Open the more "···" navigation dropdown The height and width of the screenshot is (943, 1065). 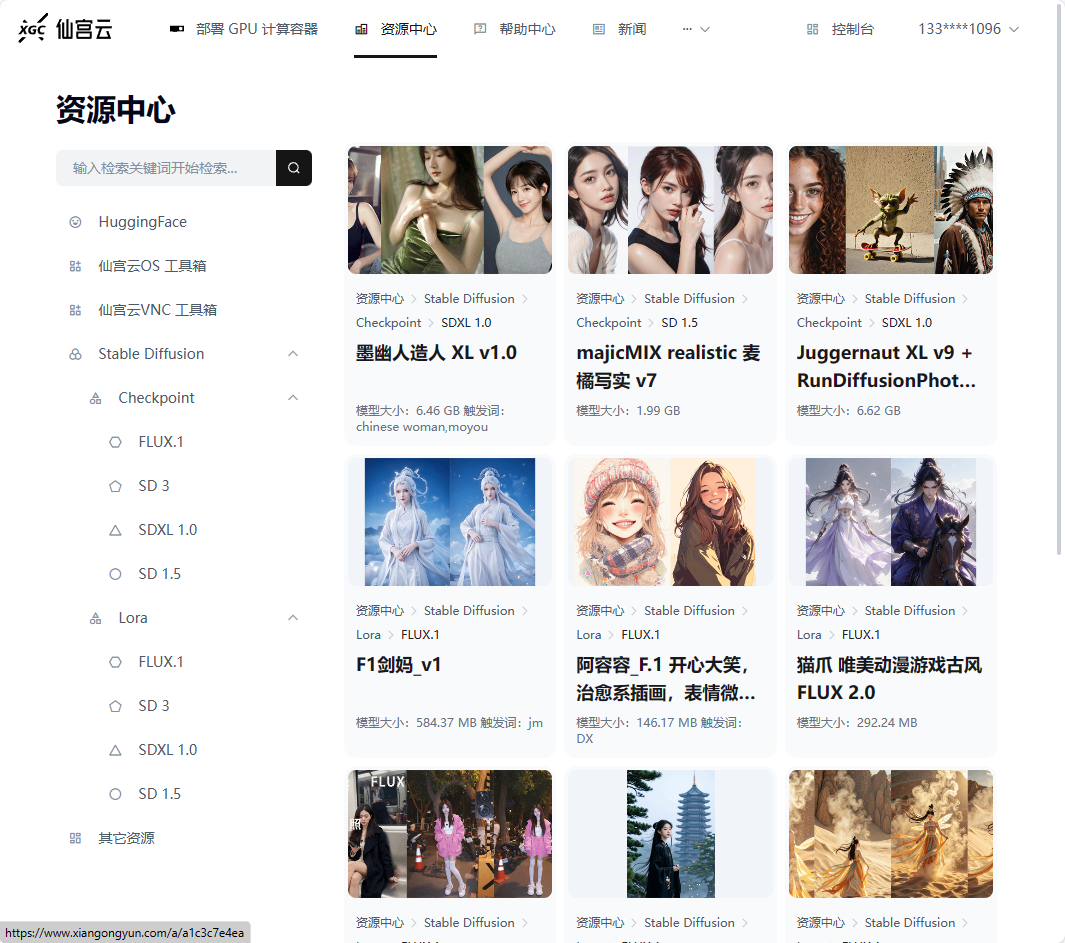(x=696, y=29)
